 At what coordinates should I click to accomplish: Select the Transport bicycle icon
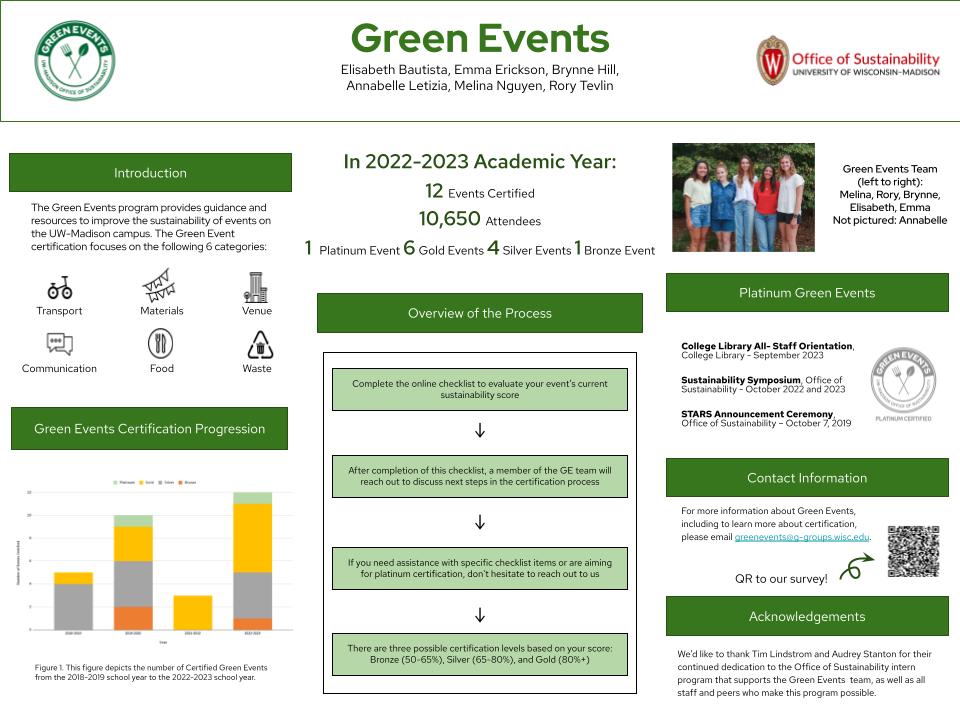click(x=59, y=287)
